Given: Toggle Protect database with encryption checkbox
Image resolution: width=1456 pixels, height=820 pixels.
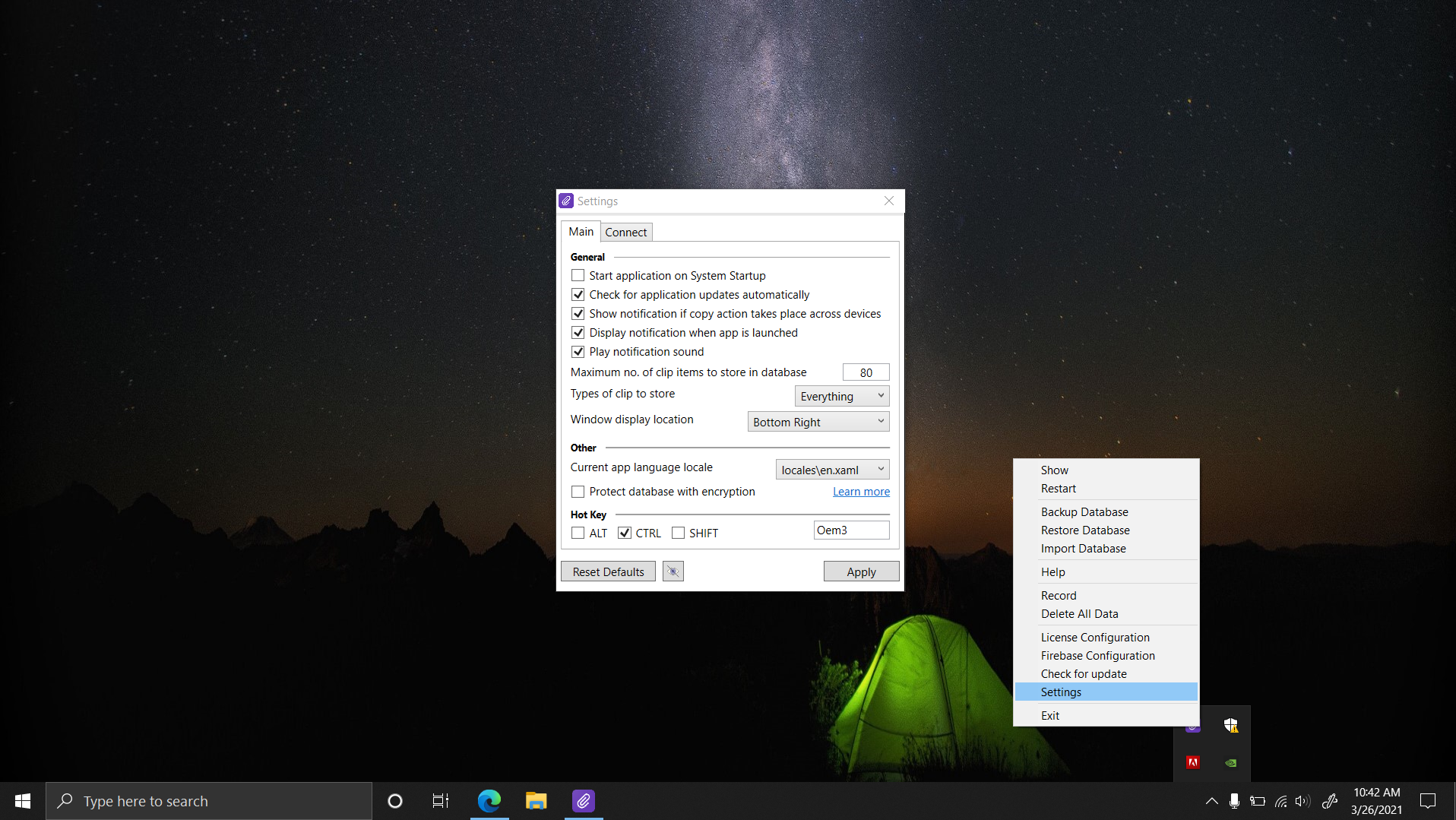Looking at the screenshot, I should pyautogui.click(x=578, y=492).
